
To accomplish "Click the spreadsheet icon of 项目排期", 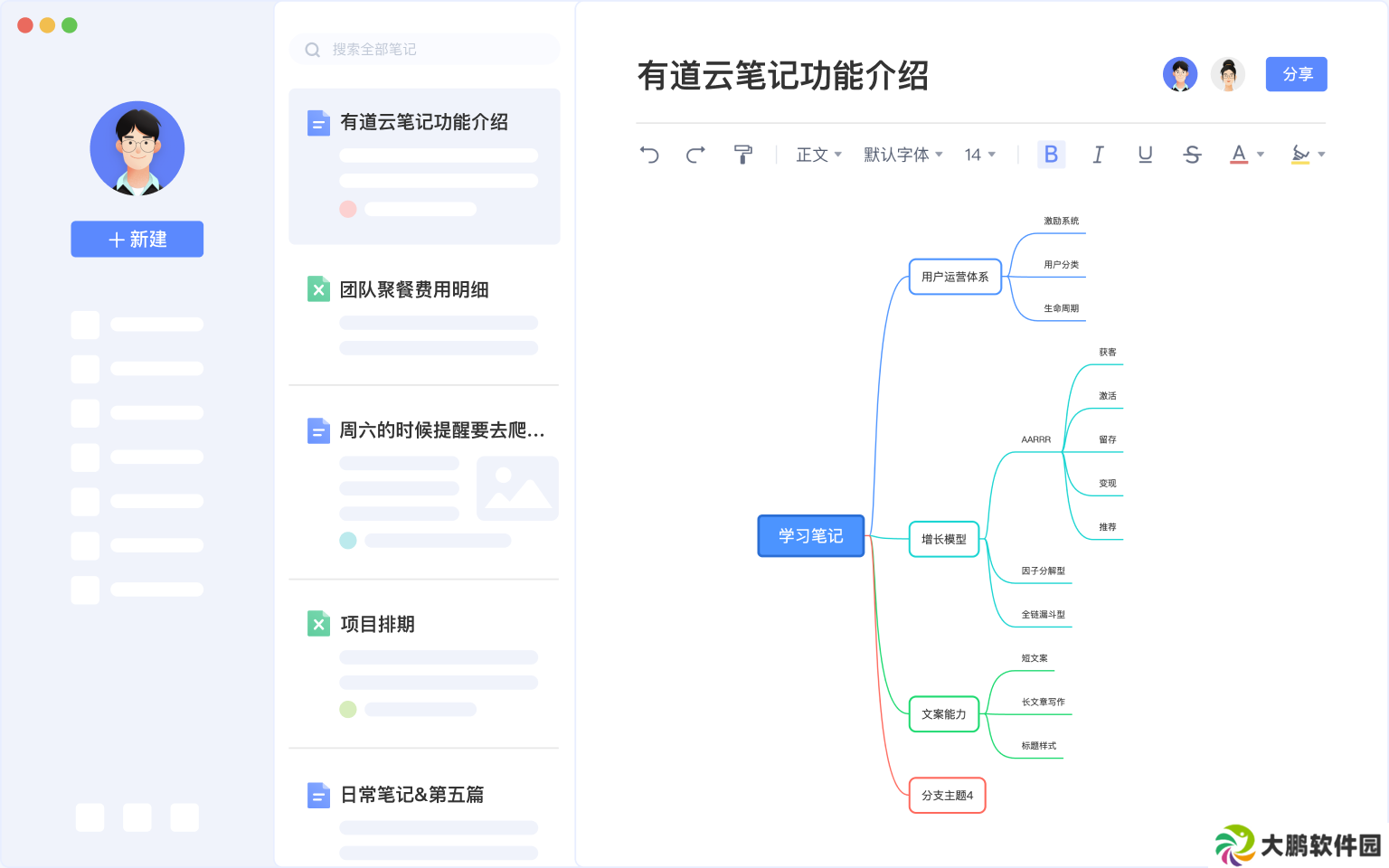I will [318, 624].
